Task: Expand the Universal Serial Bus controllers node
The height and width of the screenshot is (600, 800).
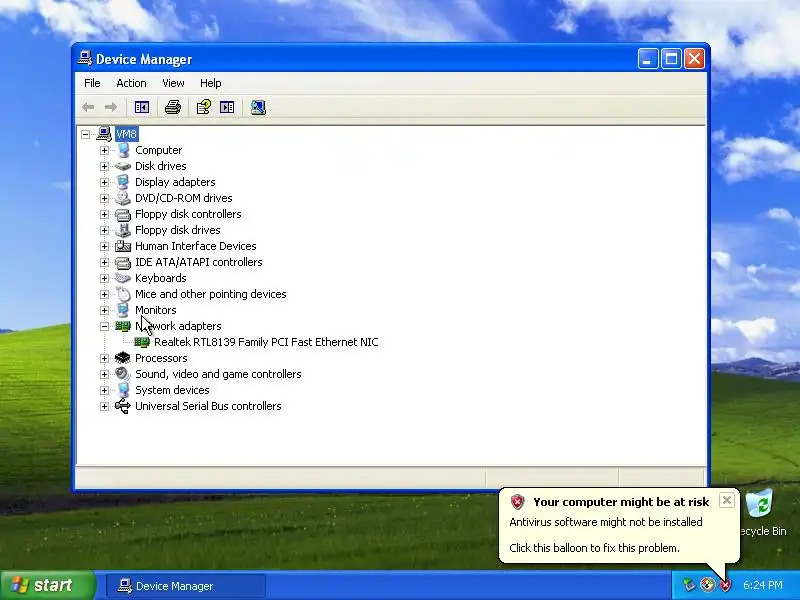Action: [x=105, y=406]
